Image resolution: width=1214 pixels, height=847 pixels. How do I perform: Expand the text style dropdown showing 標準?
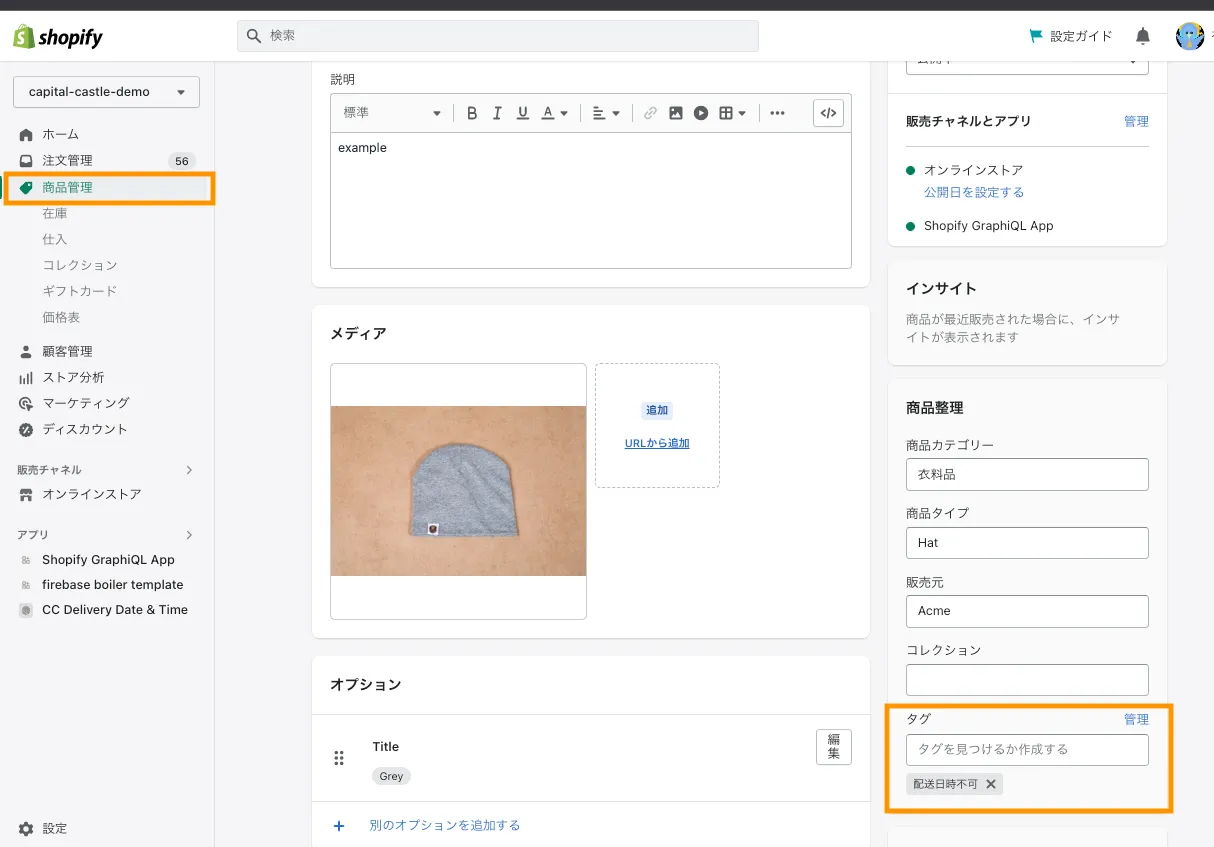391,112
